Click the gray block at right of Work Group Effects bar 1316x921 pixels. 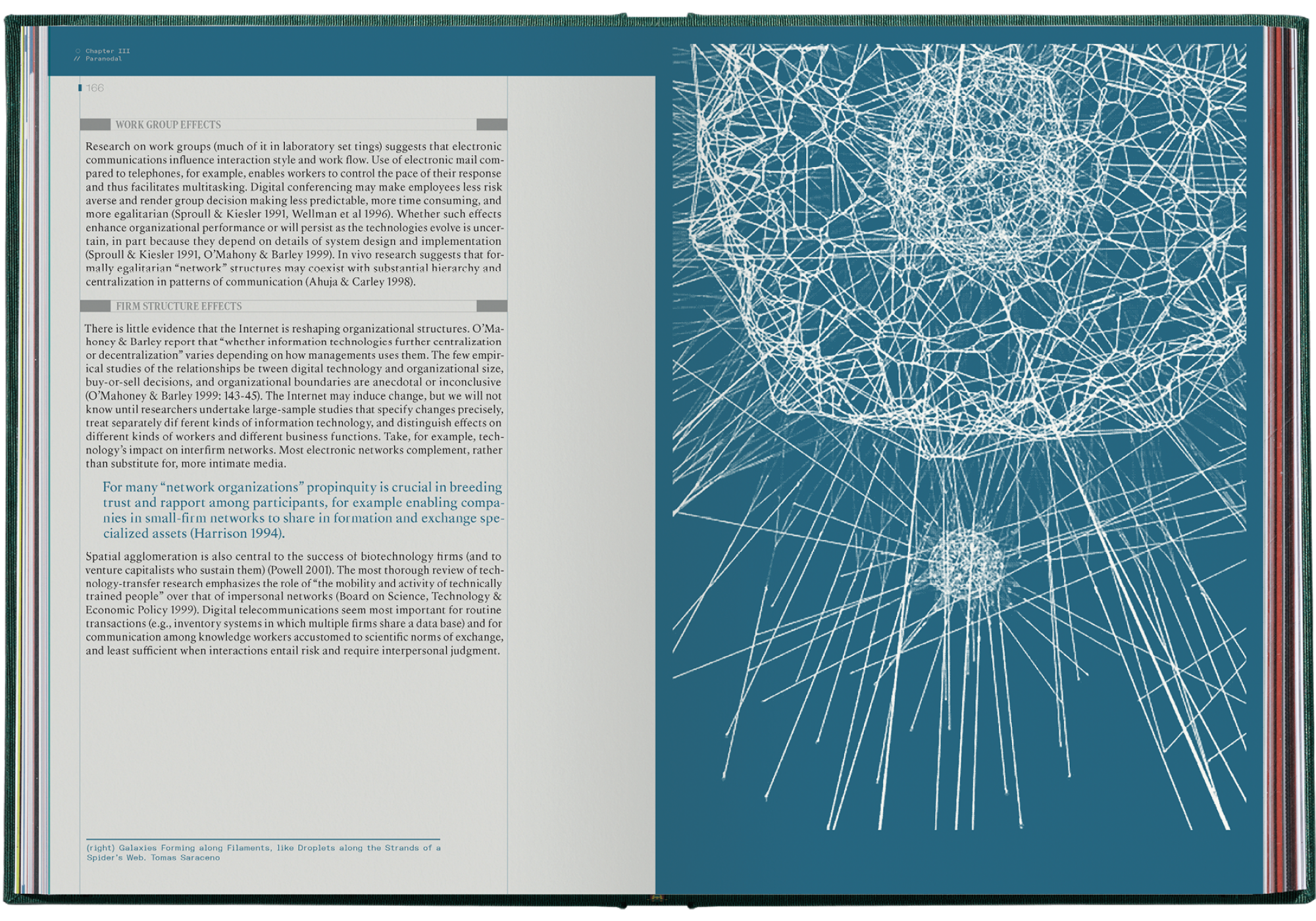492,124
